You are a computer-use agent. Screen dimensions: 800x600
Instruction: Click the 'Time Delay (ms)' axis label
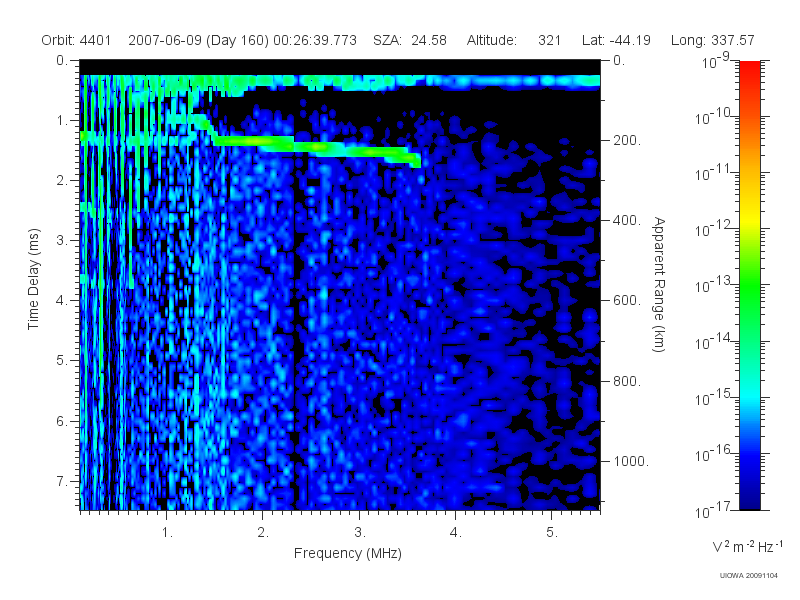[x=33, y=279]
